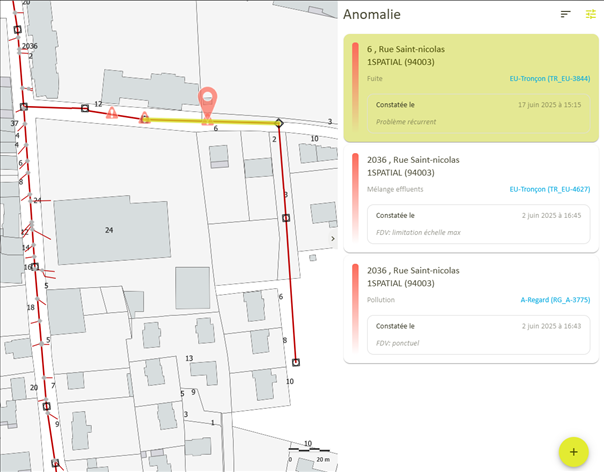
Task: Click manhole square on vertical pipe near 3
Action: click(x=286, y=218)
